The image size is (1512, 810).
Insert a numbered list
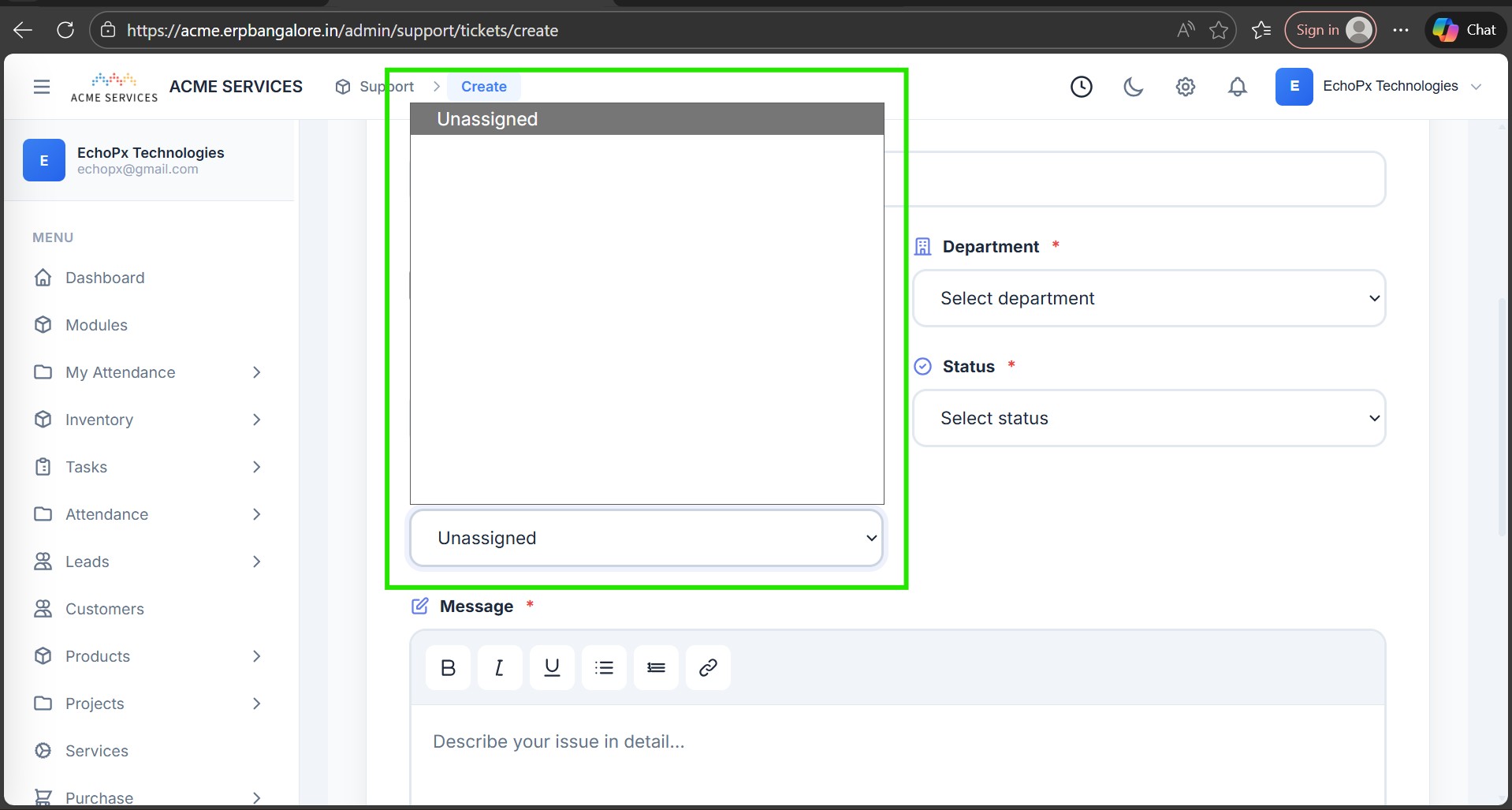pos(656,668)
